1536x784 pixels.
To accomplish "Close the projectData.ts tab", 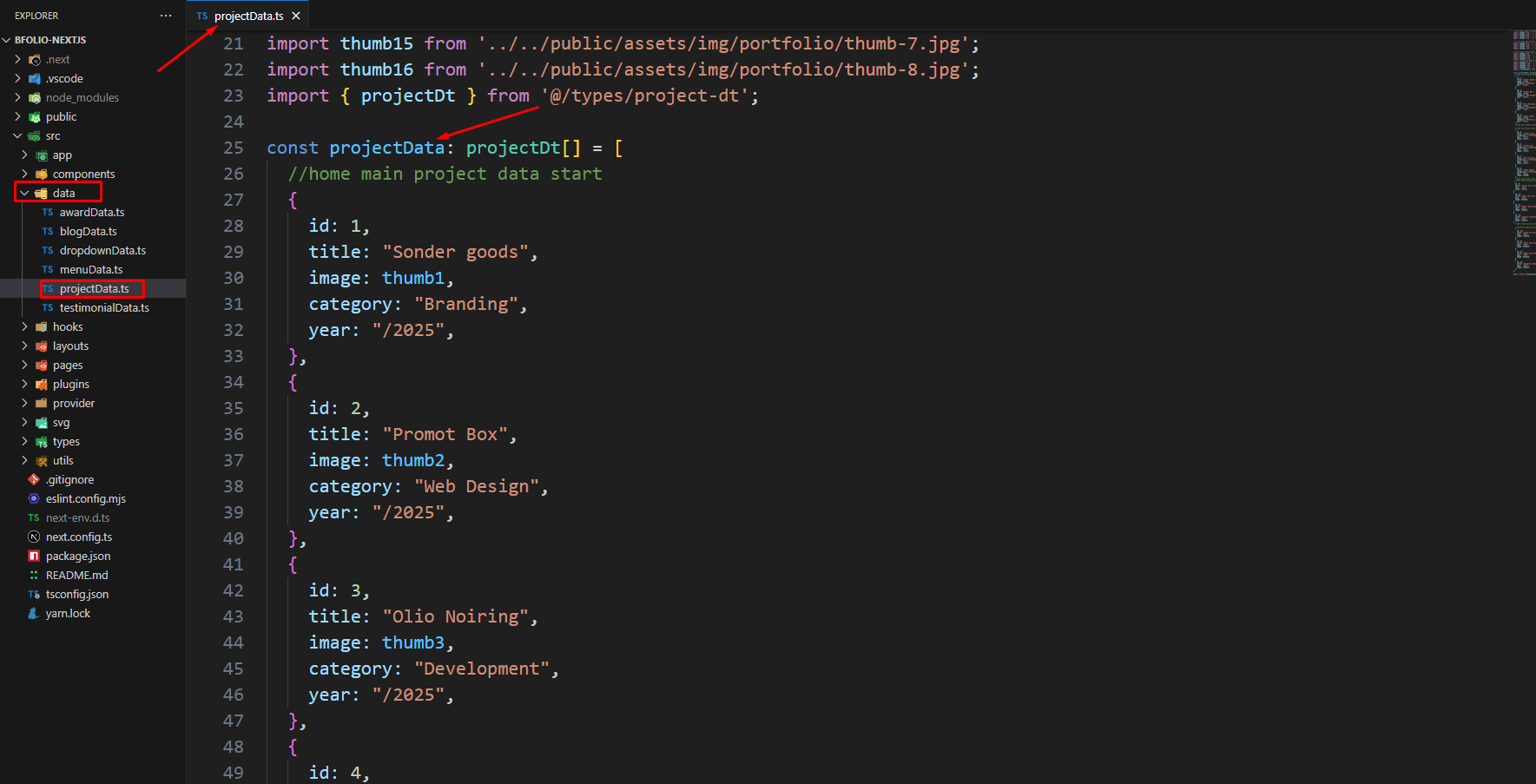I will [296, 16].
